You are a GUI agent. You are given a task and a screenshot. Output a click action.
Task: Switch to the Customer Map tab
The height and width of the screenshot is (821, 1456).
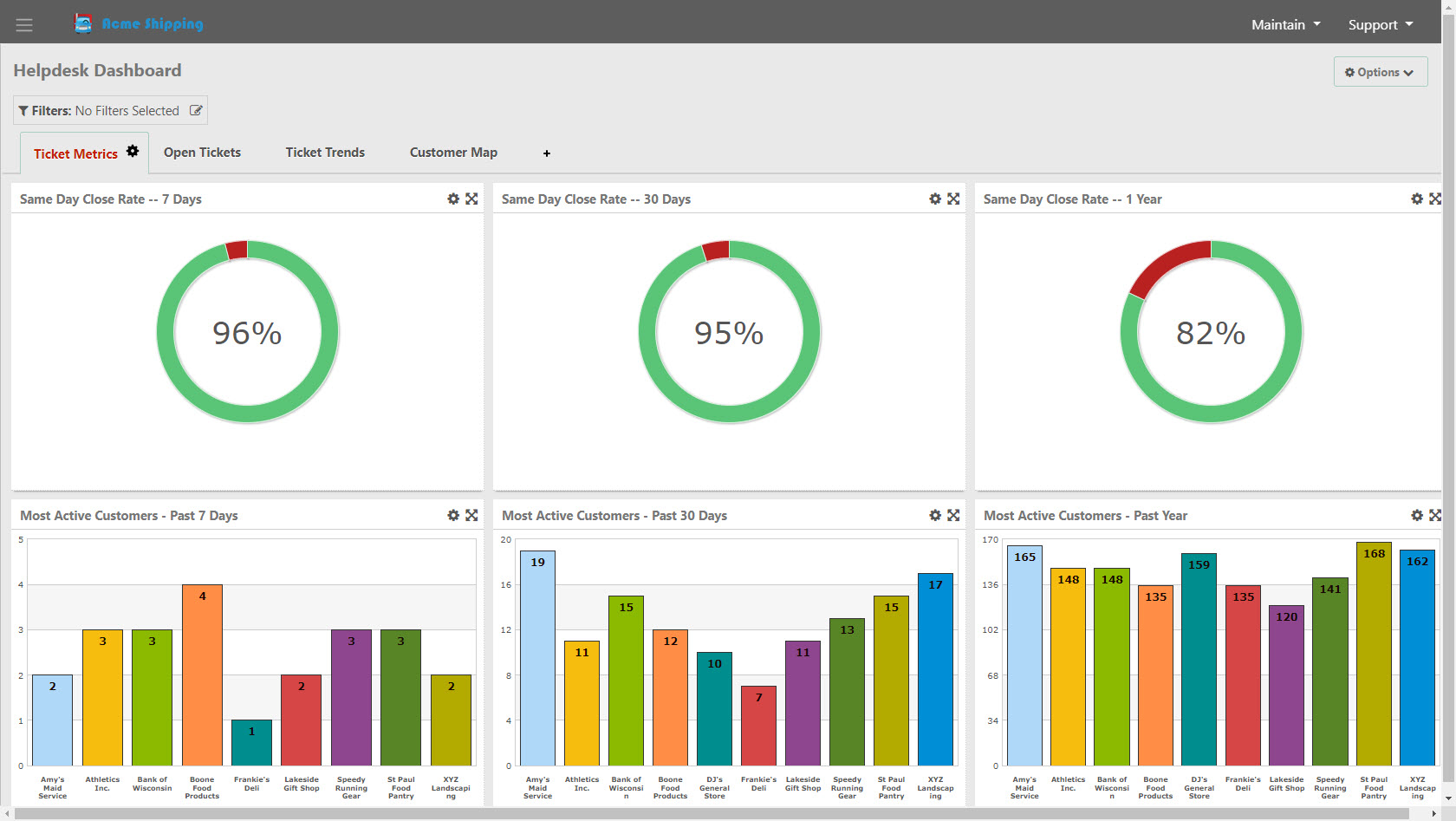pos(453,153)
